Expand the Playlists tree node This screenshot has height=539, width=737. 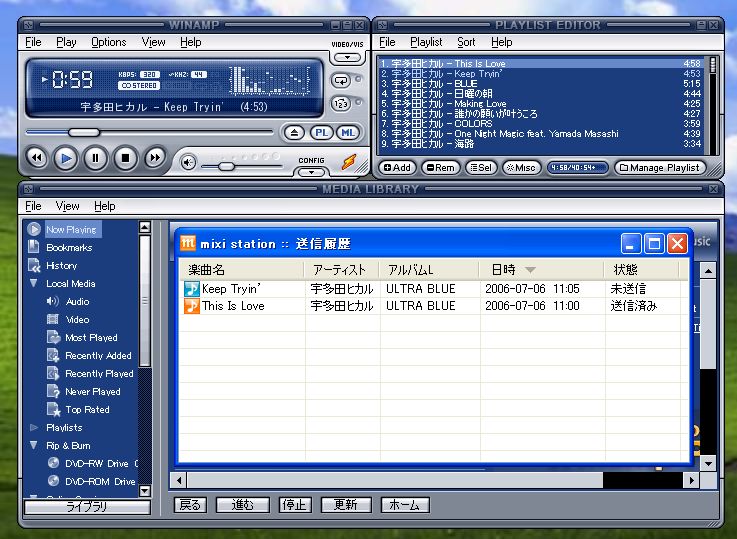pyautogui.click(x=33, y=428)
